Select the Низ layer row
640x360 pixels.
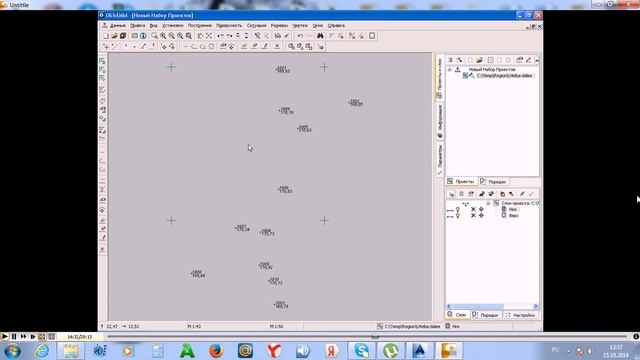pos(513,209)
